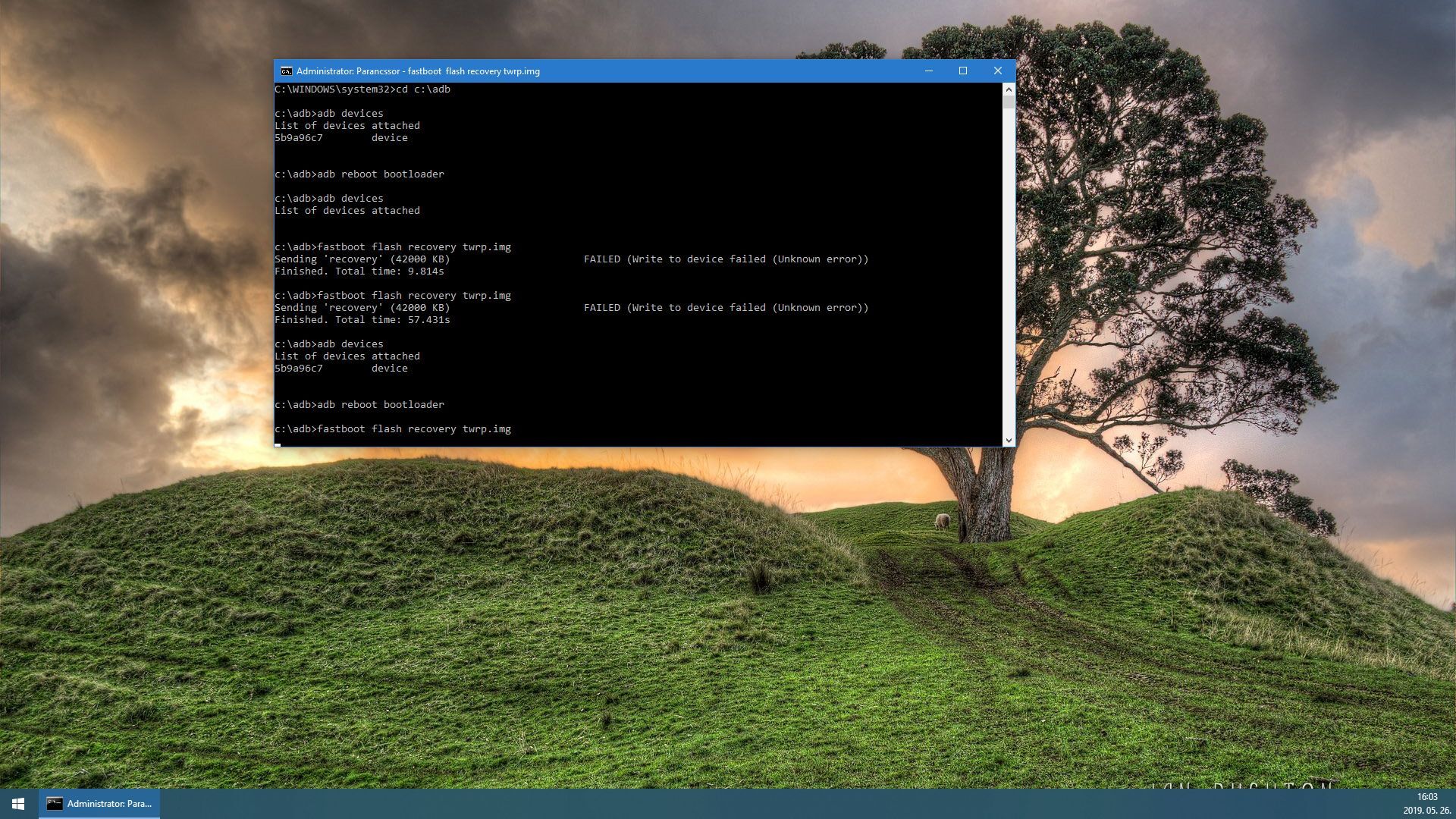Screen dimensions: 1456x819
Task: Click the 'Finished. Total time: 57.431s' line
Action: (362, 320)
